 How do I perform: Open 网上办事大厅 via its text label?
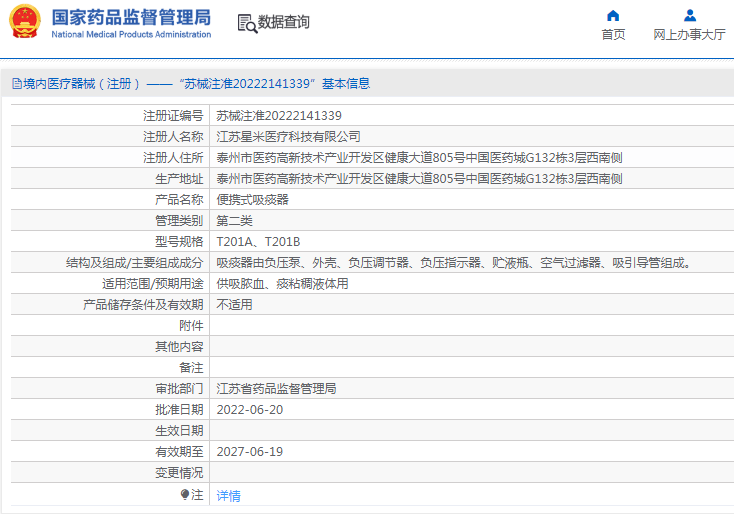[x=689, y=34]
